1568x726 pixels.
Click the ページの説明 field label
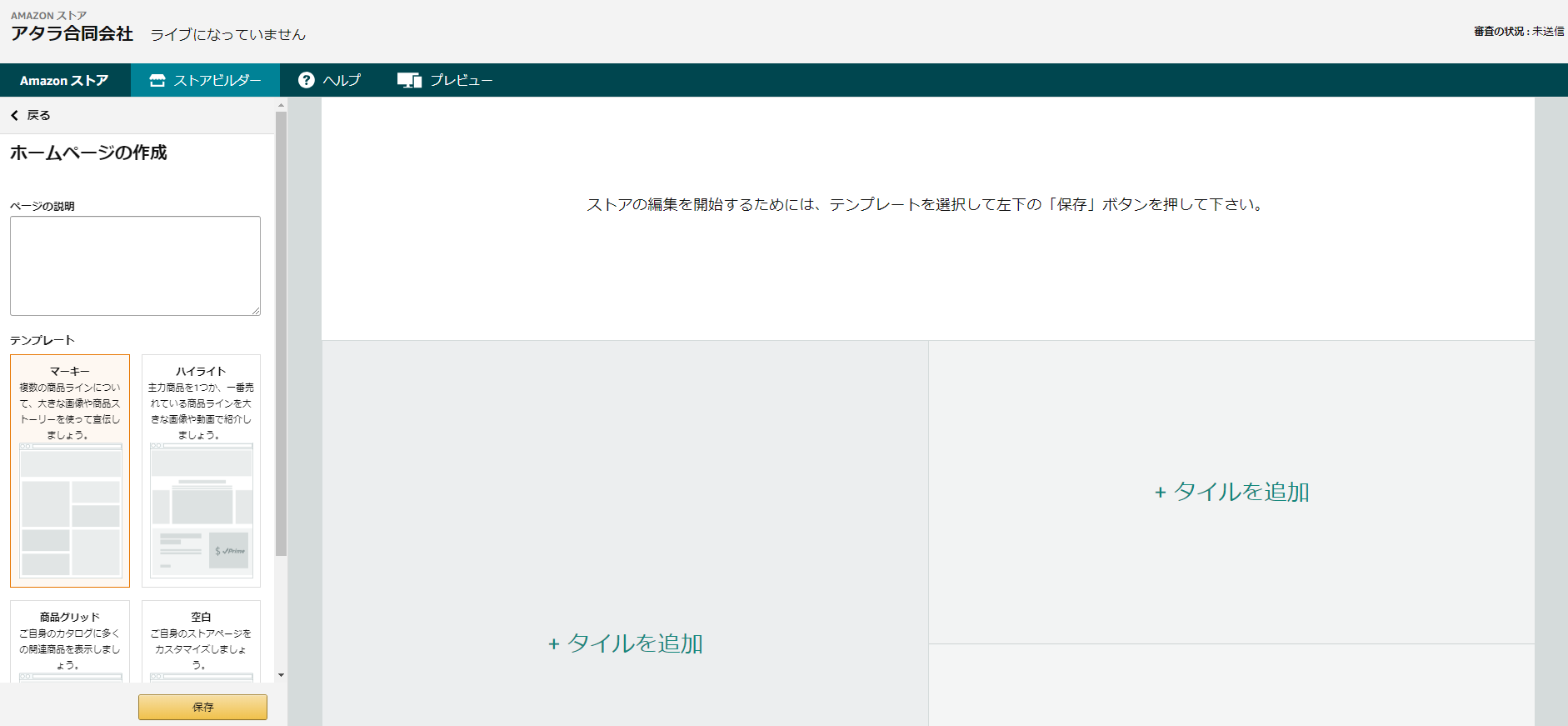coord(42,206)
